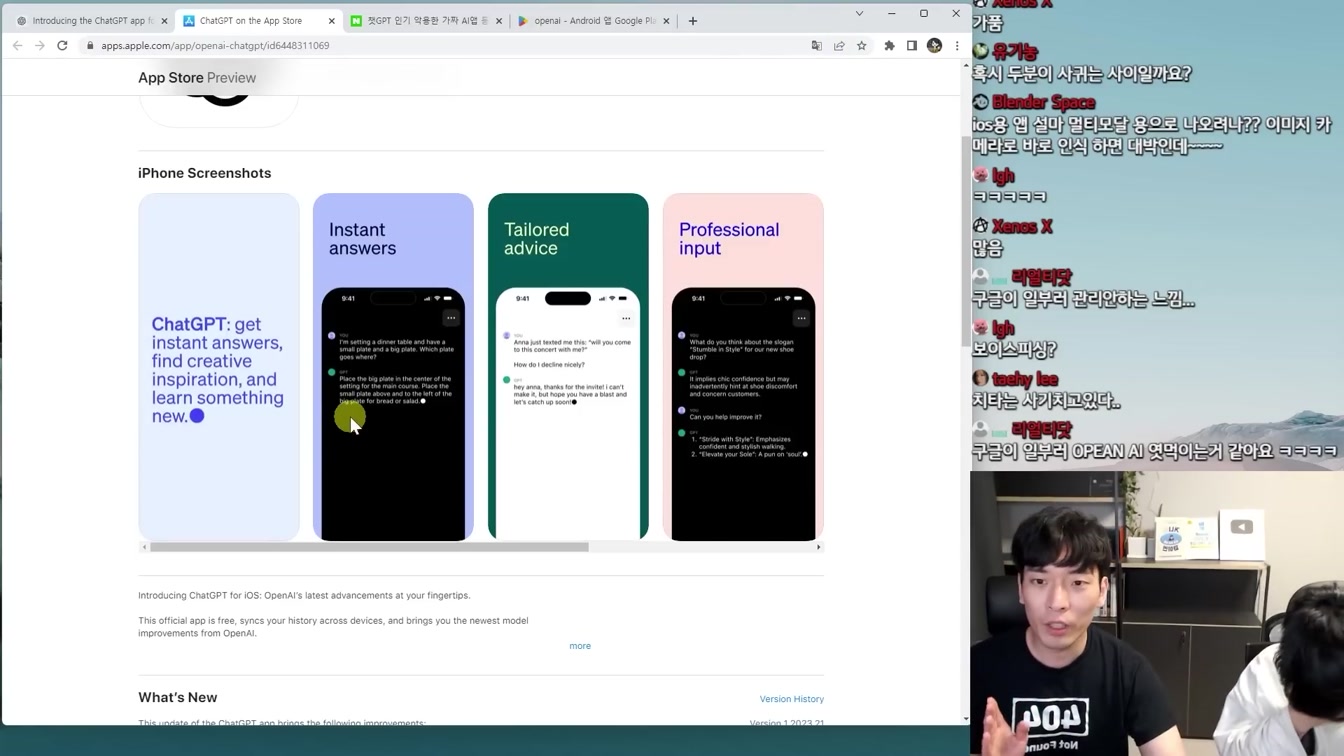Click the horizontal screenshots scrollbar
Image resolution: width=1344 pixels, height=756 pixels.
(x=369, y=547)
